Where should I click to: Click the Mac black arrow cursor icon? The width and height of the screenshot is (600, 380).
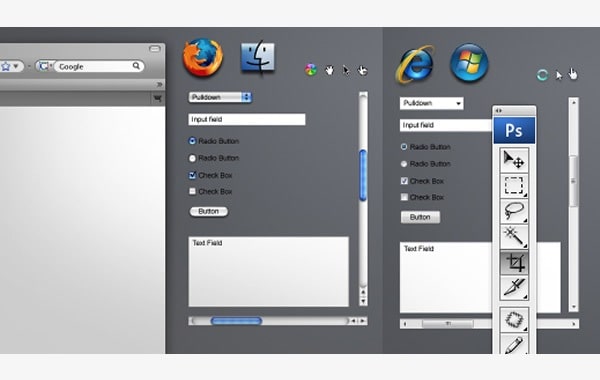pos(346,70)
